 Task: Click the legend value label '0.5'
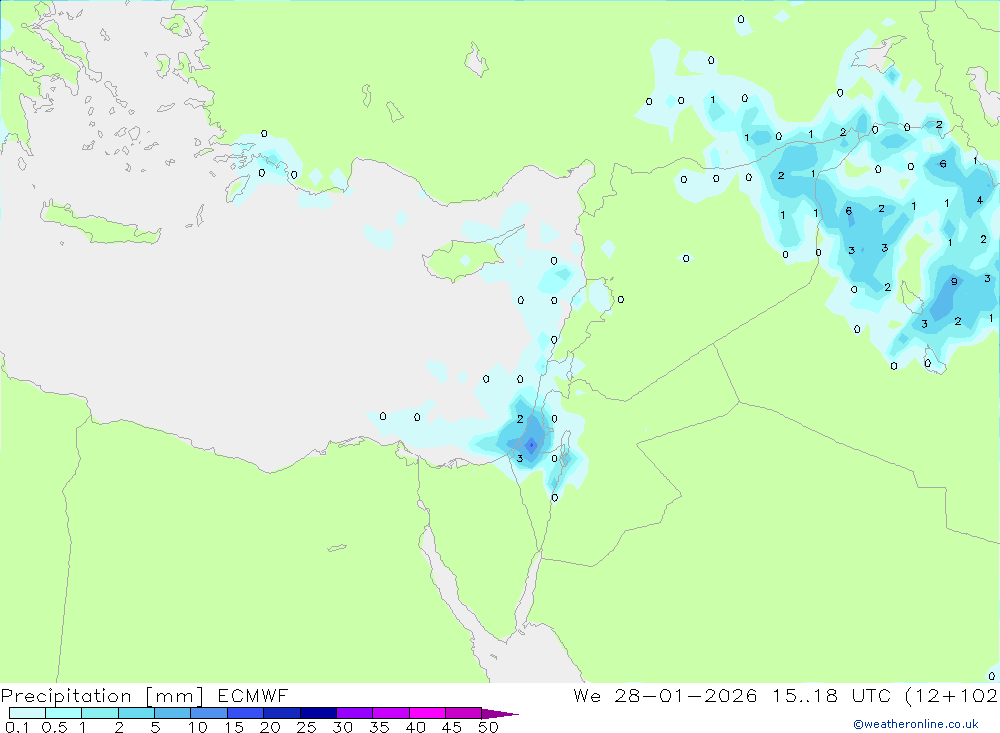54,727
